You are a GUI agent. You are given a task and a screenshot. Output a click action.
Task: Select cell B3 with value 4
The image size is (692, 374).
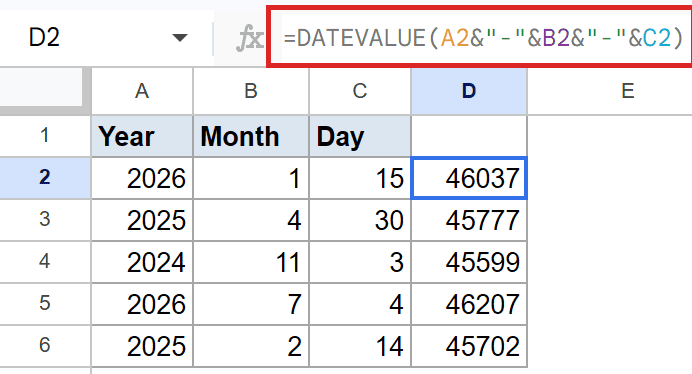click(251, 220)
